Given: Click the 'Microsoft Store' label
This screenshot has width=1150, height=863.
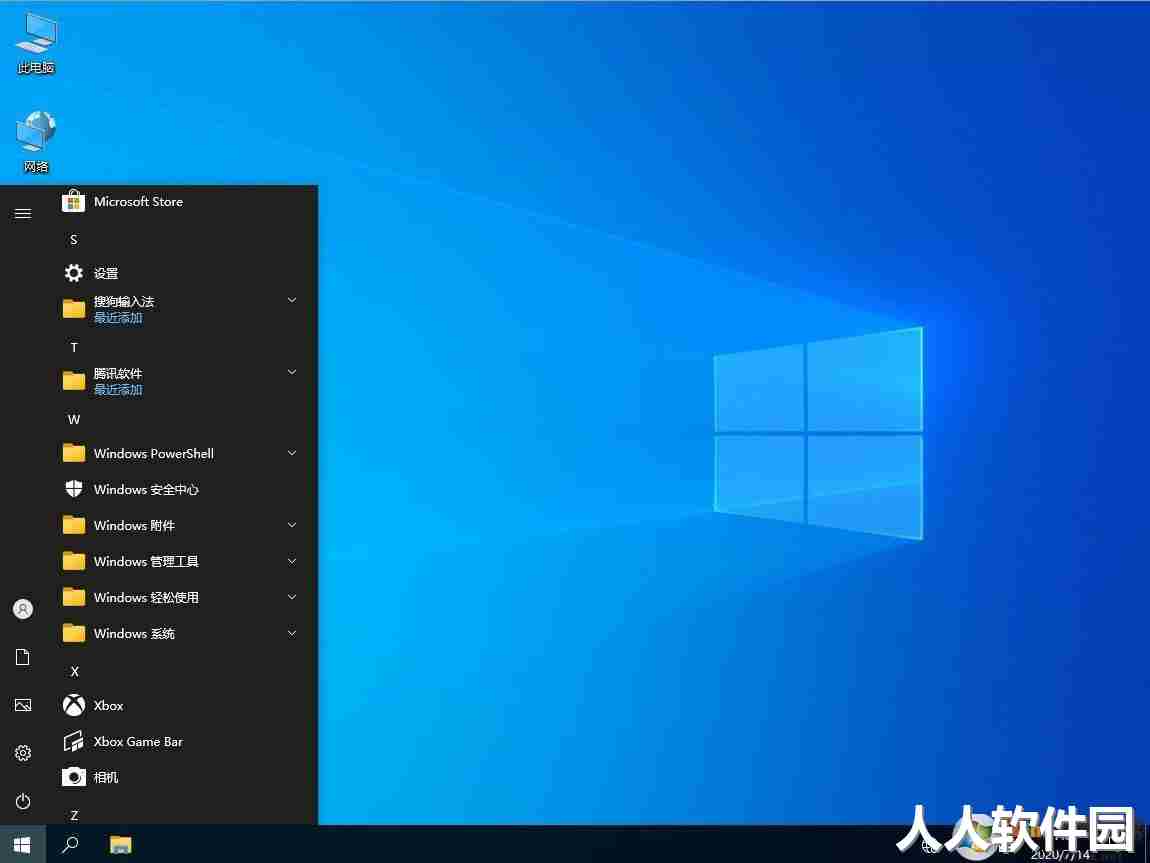Looking at the screenshot, I should [138, 202].
